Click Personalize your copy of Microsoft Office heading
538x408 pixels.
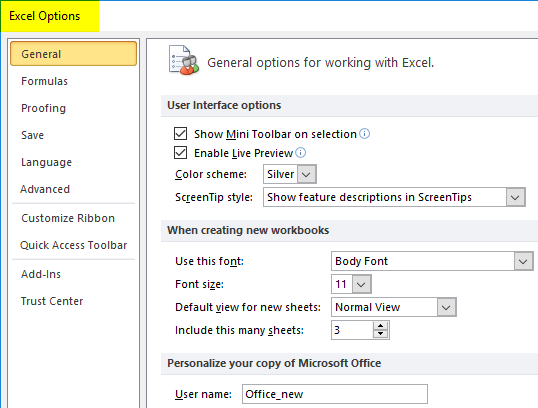pyautogui.click(x=274, y=363)
